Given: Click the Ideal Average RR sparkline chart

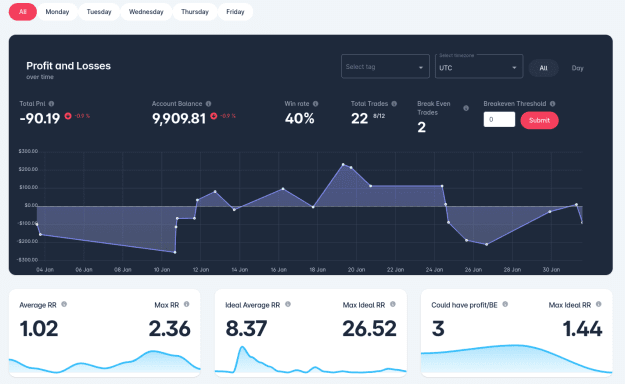Looking at the screenshot, I should click(311, 360).
